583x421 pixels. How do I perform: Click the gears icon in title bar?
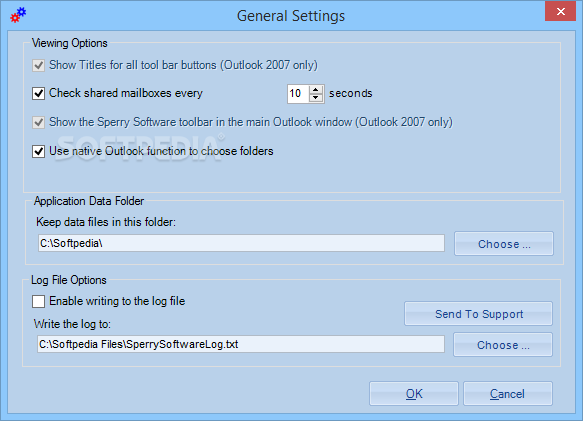pos(18,15)
